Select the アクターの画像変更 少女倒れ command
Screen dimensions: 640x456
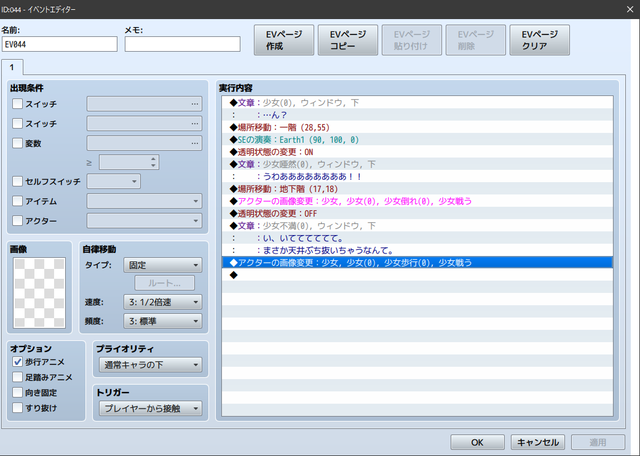417,201
